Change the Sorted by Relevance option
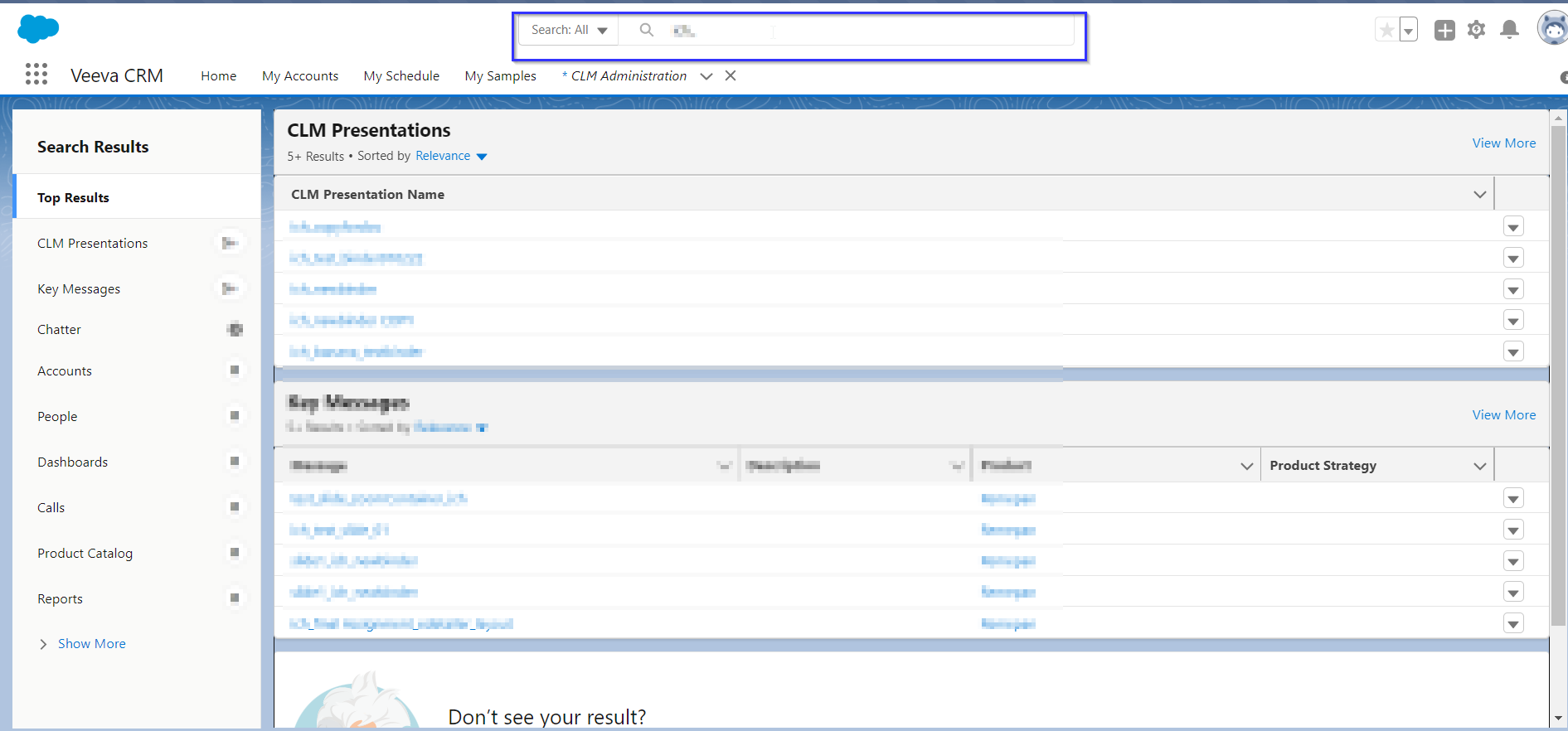This screenshot has height=731, width=1568. (x=451, y=156)
